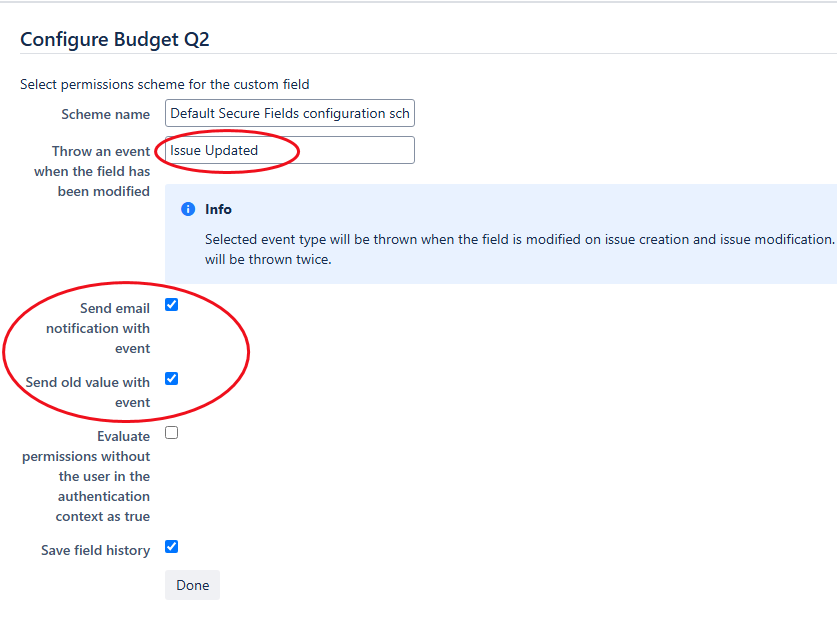Disable Send email notification with event checkbox
This screenshot has width=837, height=623.
[x=171, y=305]
